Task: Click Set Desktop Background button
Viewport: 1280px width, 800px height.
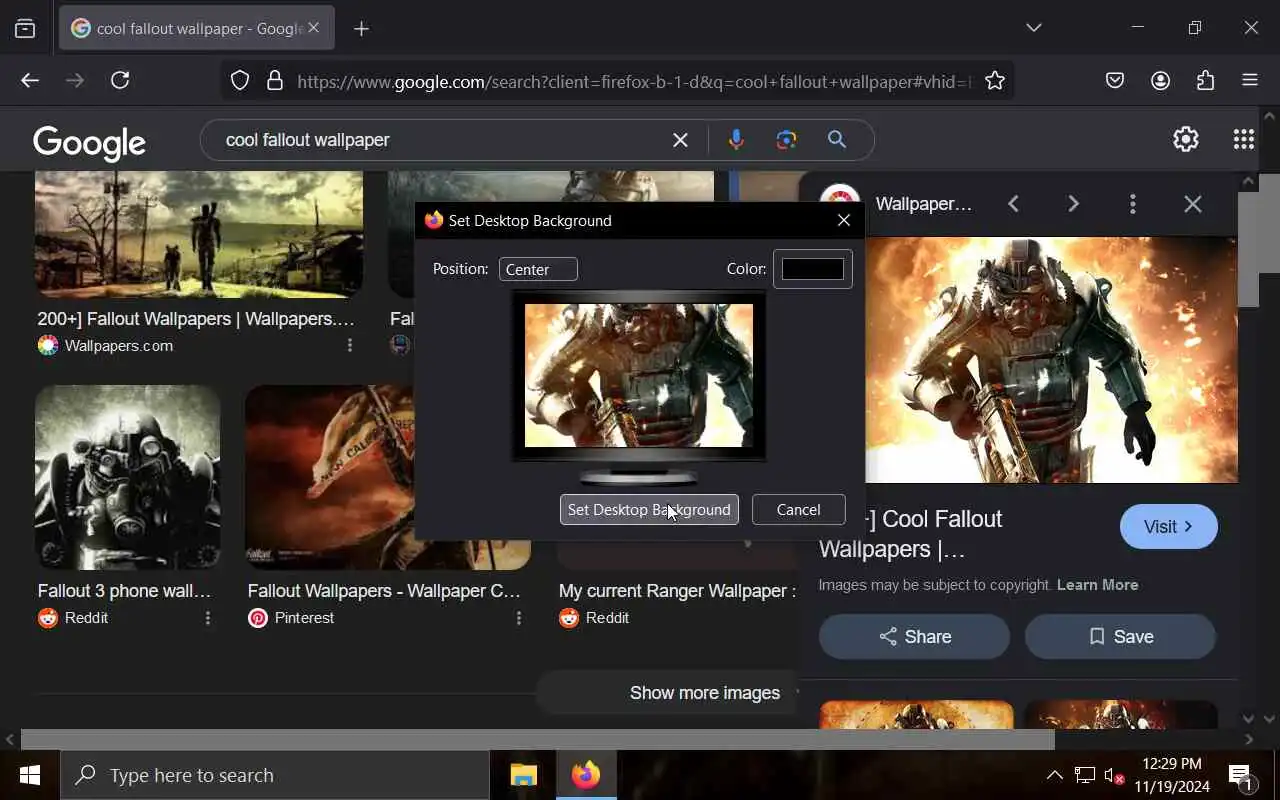Action: point(649,509)
